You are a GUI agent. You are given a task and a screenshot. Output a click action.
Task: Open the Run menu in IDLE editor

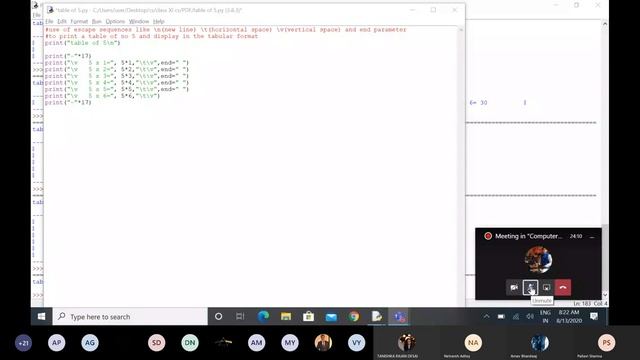click(97, 21)
